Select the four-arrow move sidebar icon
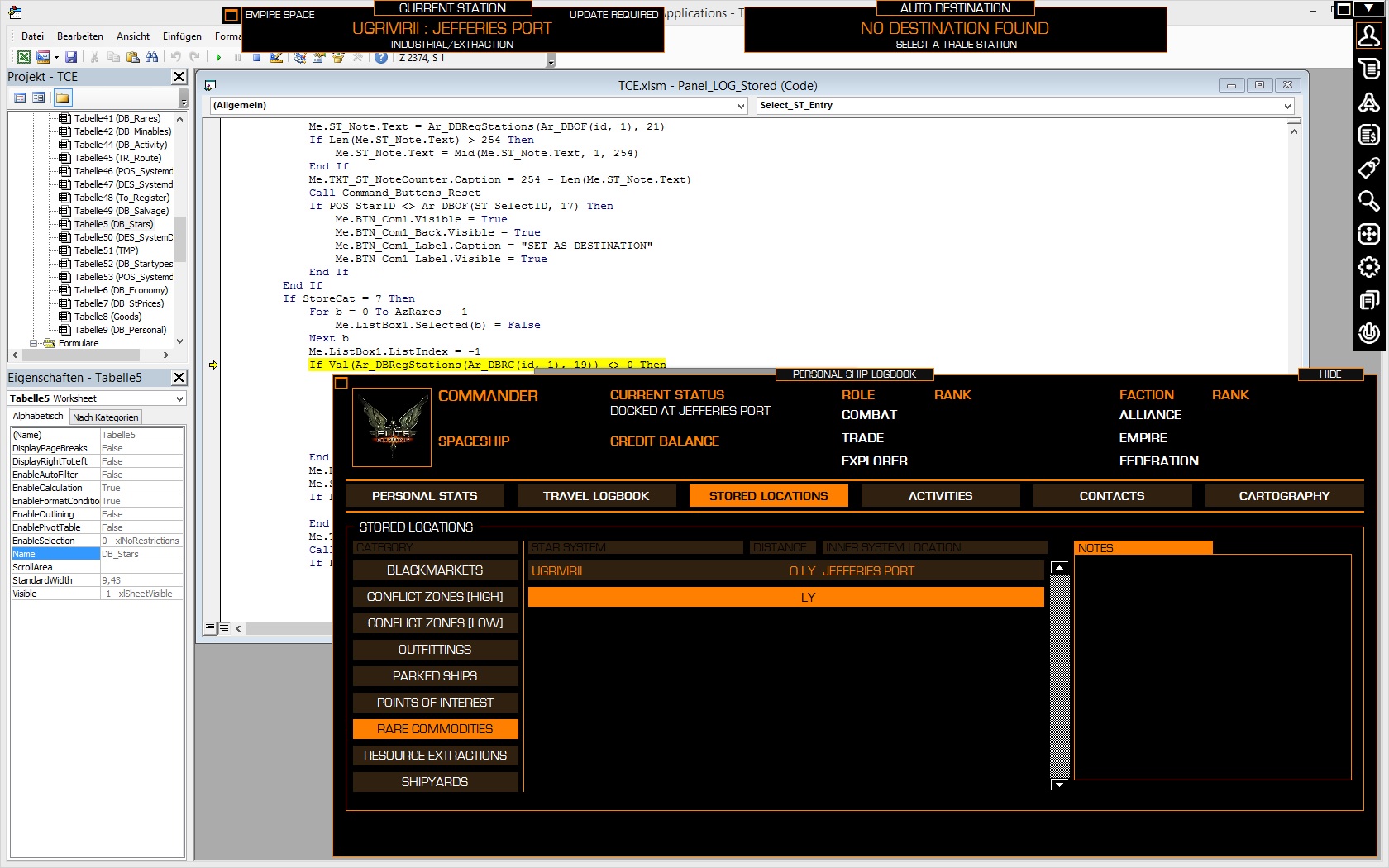The height and width of the screenshot is (868, 1389). [1369, 234]
